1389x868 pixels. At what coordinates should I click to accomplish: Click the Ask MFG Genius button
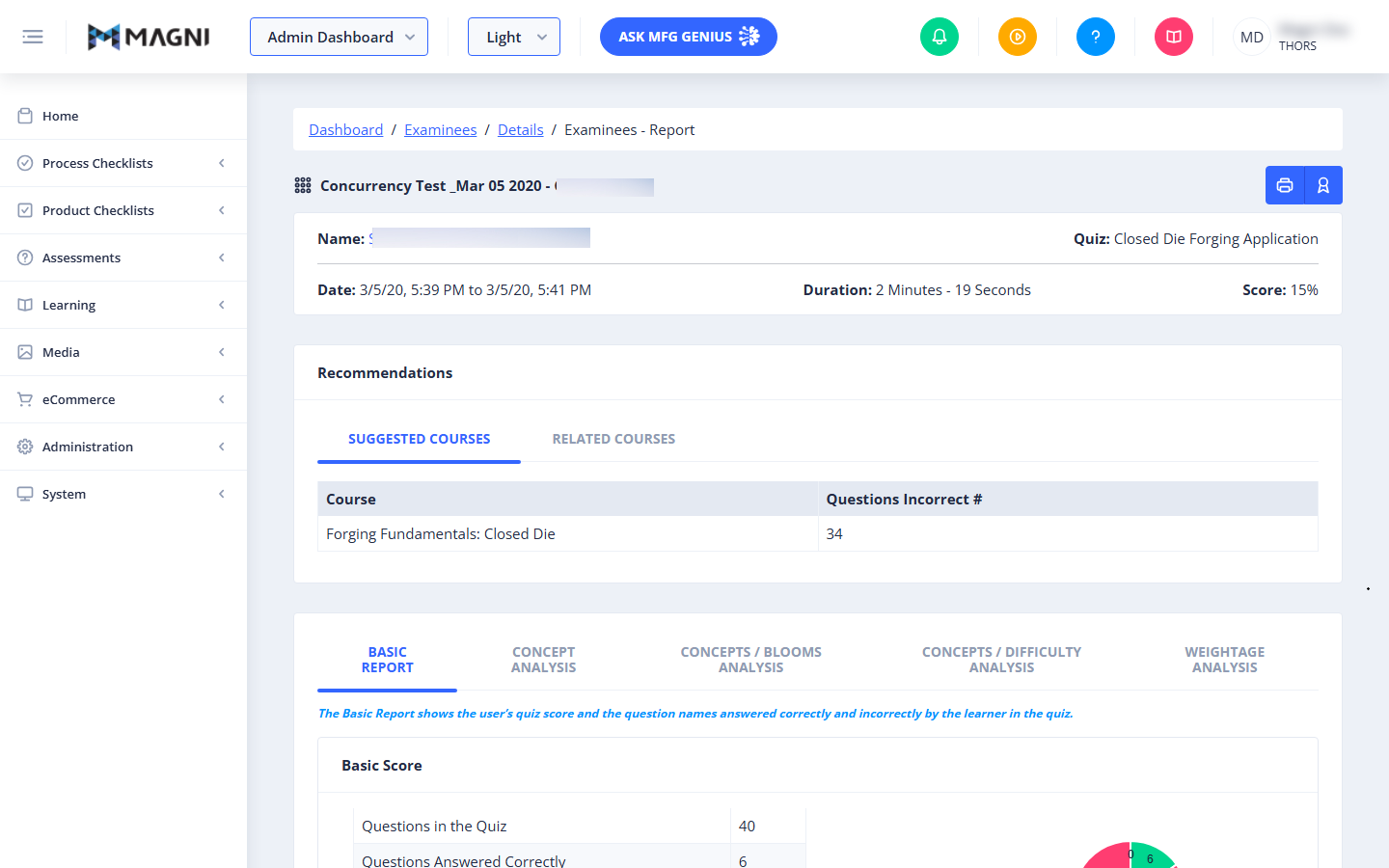(689, 37)
